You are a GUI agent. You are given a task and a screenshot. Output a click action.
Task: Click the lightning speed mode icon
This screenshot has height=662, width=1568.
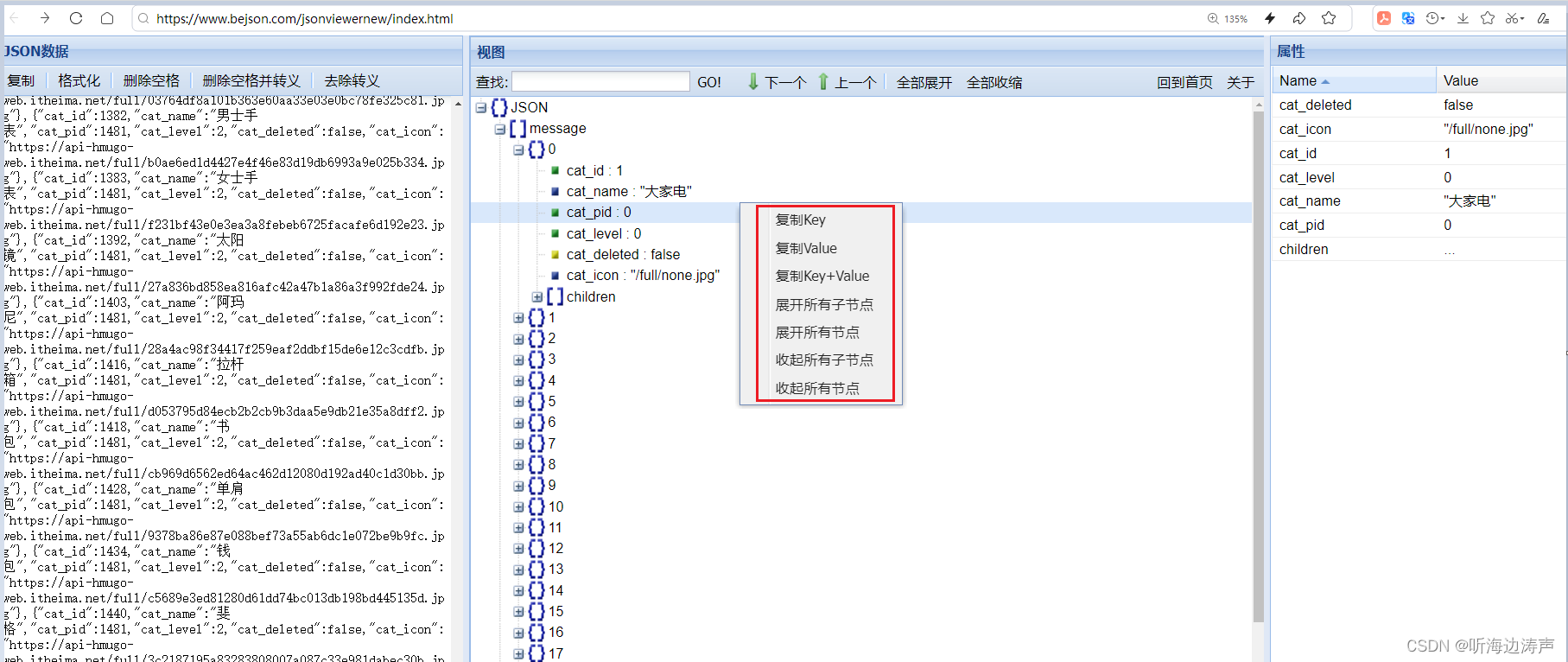1270,18
